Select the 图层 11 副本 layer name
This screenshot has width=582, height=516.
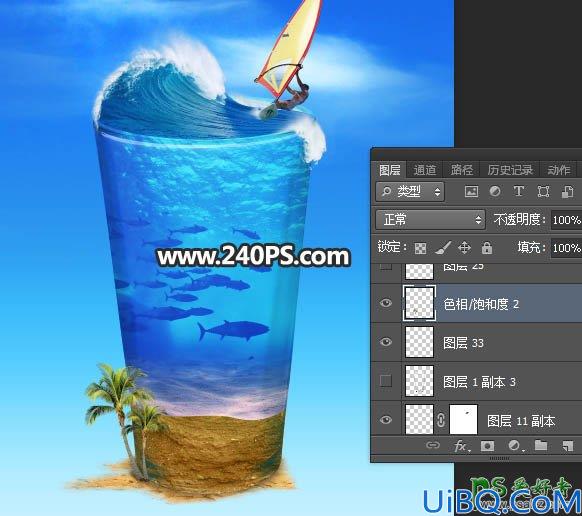(x=521, y=421)
